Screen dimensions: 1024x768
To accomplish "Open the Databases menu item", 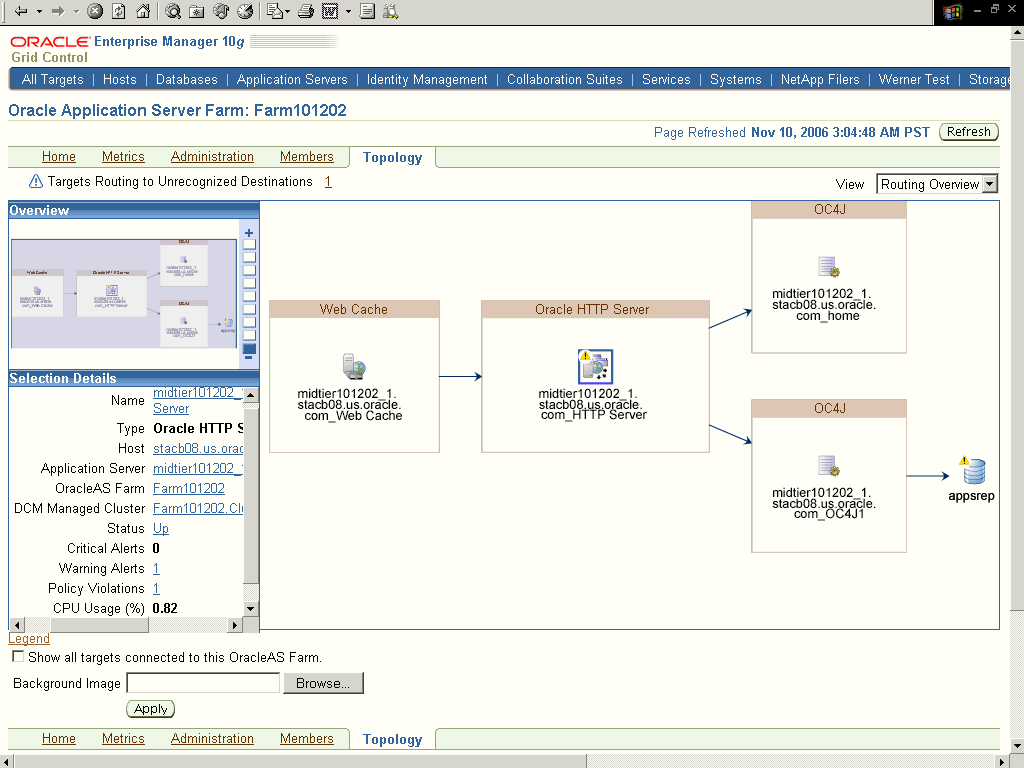I will [186, 79].
